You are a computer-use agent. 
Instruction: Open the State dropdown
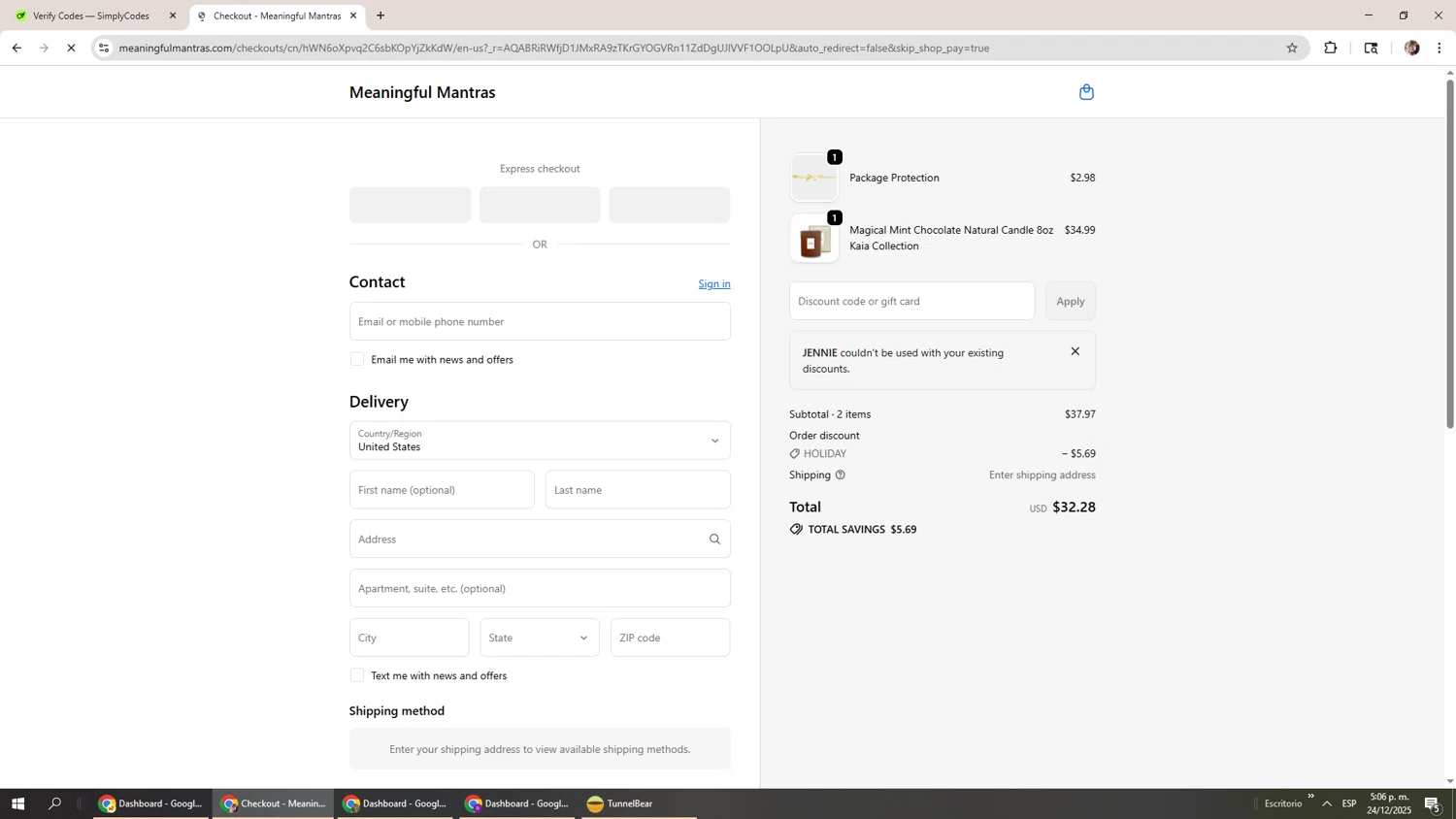[540, 638]
